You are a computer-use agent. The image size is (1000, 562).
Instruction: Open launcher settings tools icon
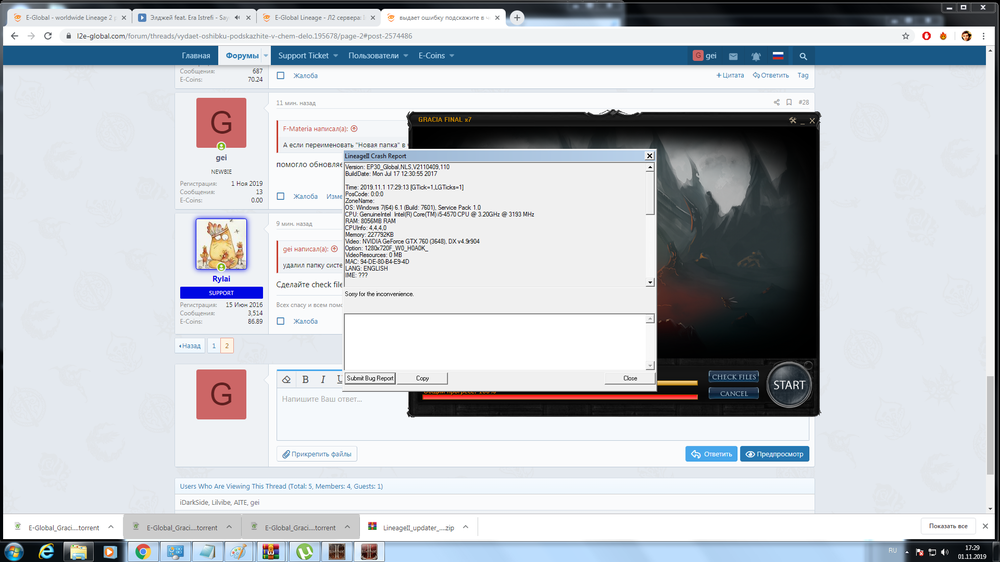click(792, 120)
